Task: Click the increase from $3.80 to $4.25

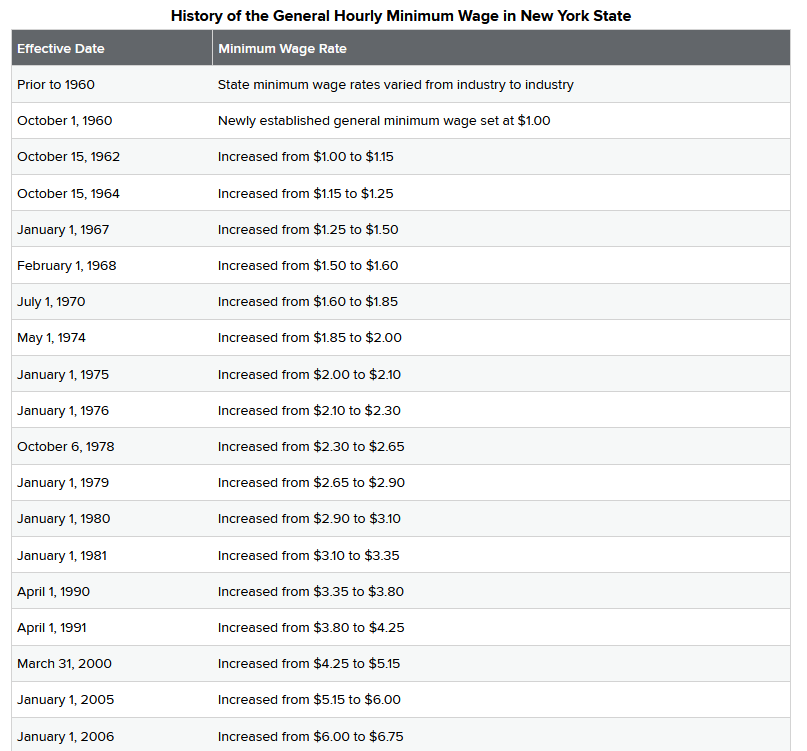Action: [x=311, y=628]
